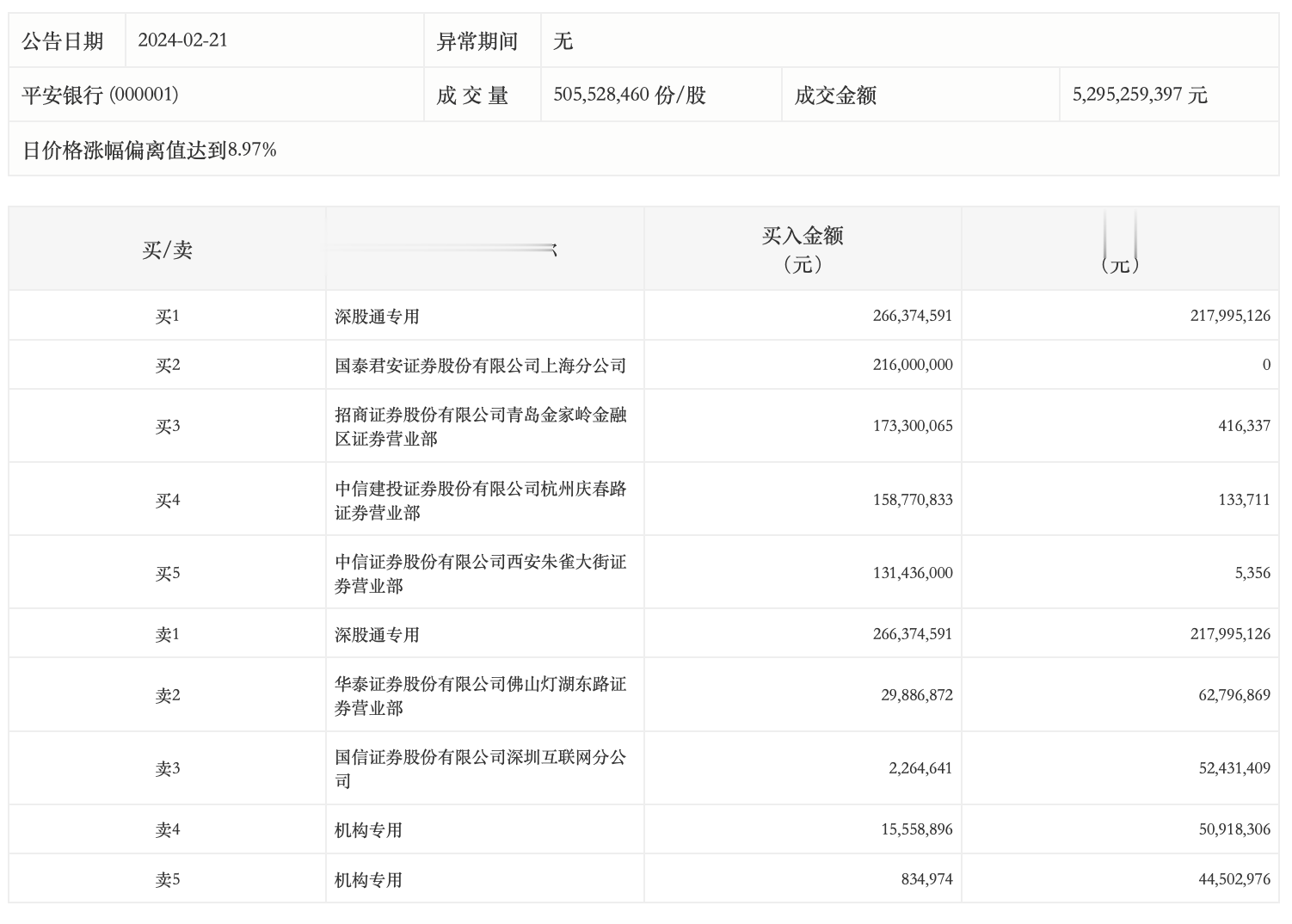Click 国信证券 深圳互联网分公司 entry
The width and height of the screenshot is (1292, 924).
coord(483,767)
